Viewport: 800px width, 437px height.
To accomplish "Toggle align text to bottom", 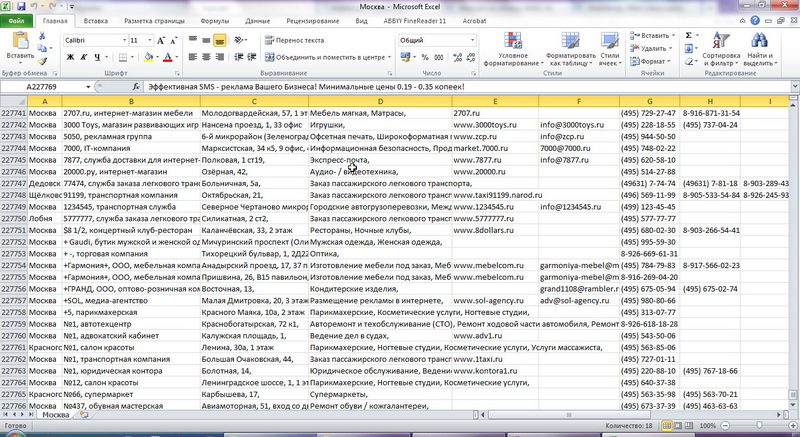I will [x=219, y=40].
